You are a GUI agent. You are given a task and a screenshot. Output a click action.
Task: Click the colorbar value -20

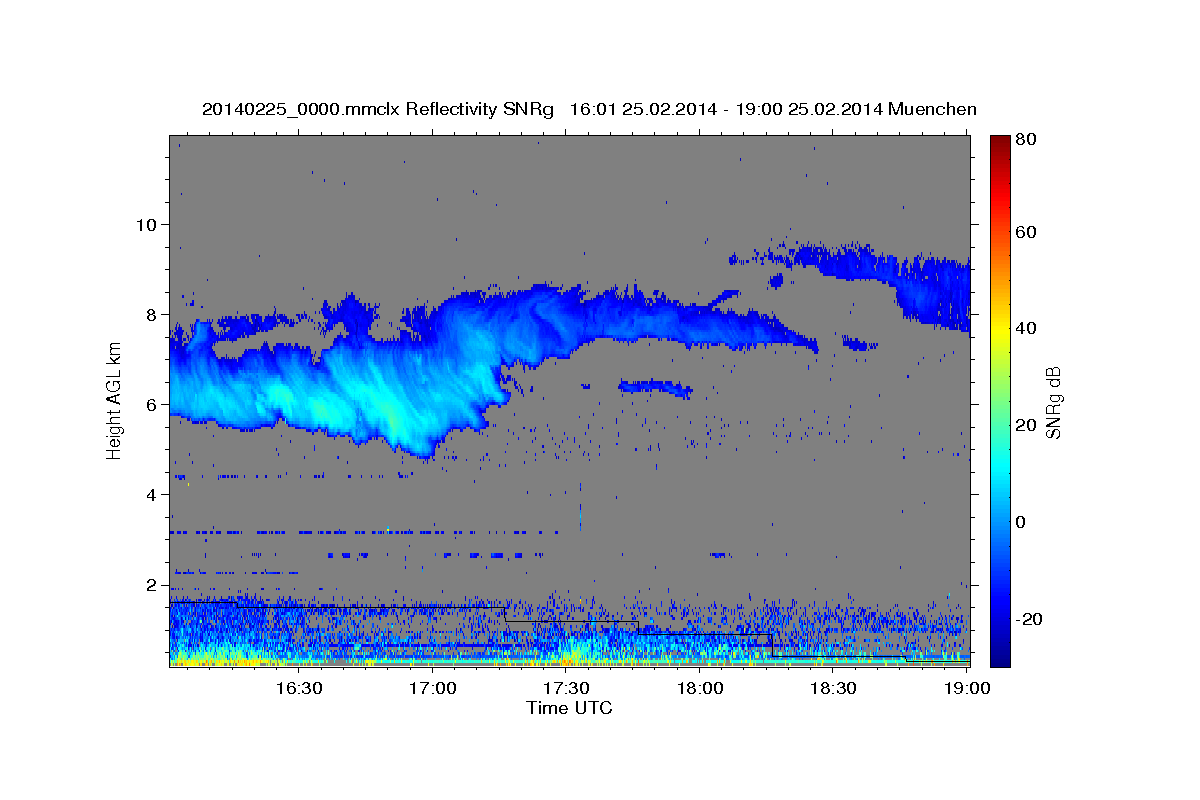click(1028, 619)
